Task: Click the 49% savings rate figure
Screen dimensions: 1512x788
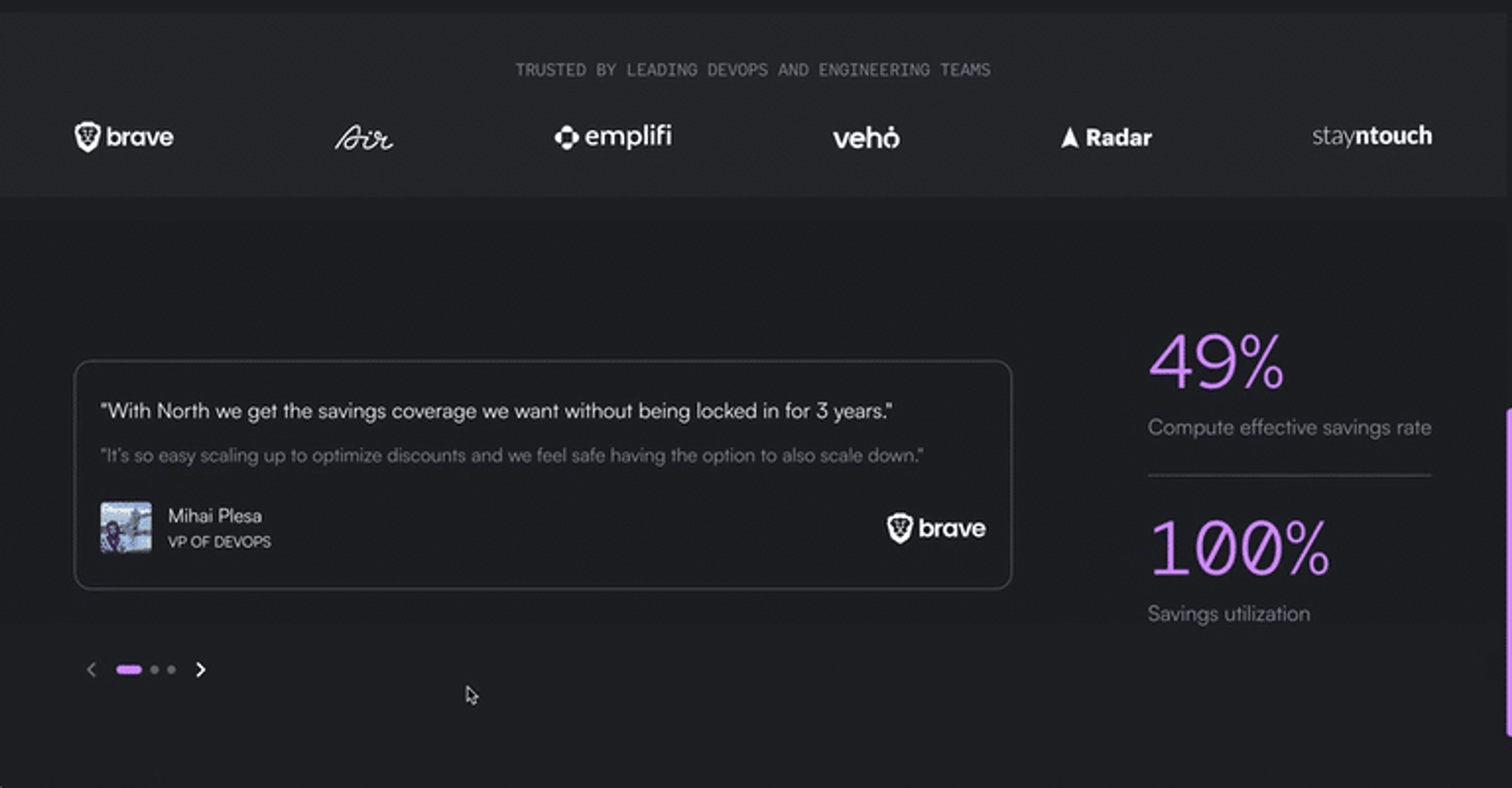Action: (x=1216, y=362)
